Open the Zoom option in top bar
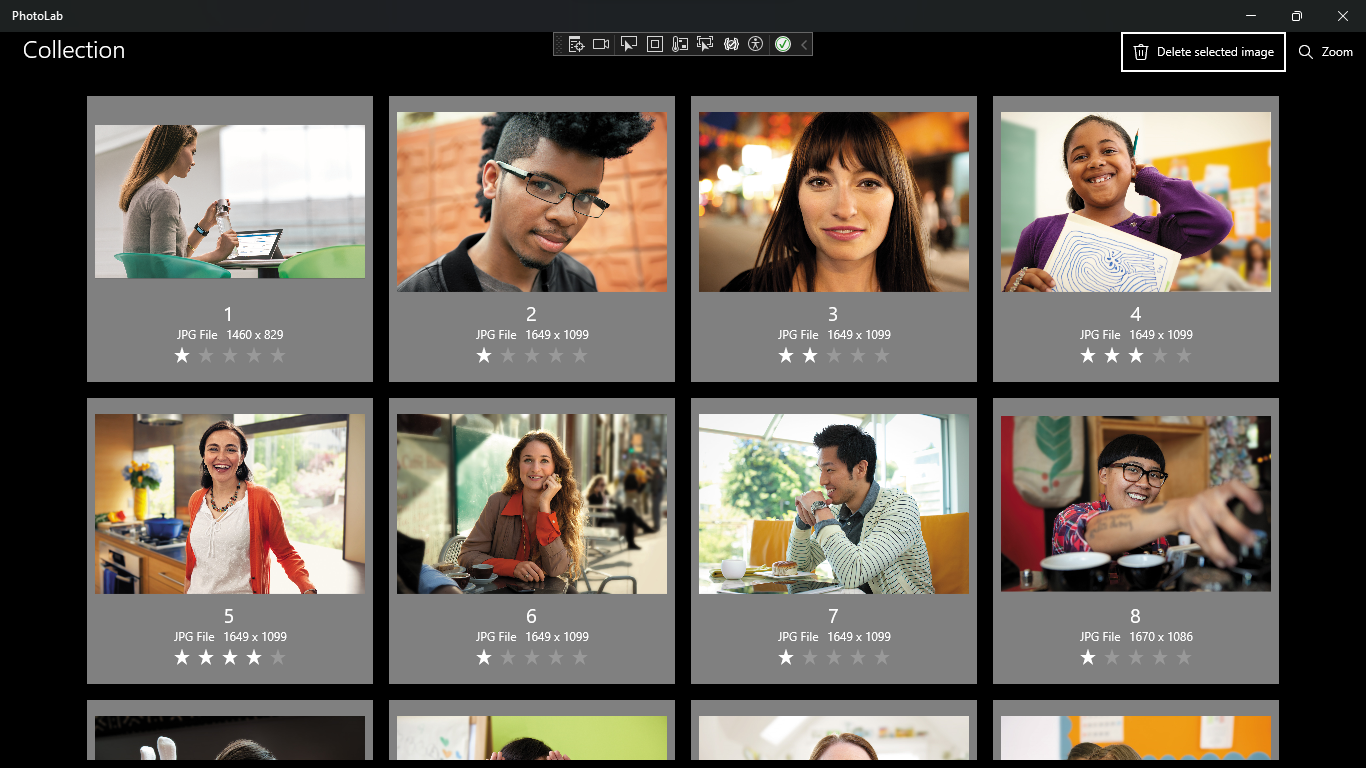The height and width of the screenshot is (768, 1366). pyautogui.click(x=1326, y=52)
